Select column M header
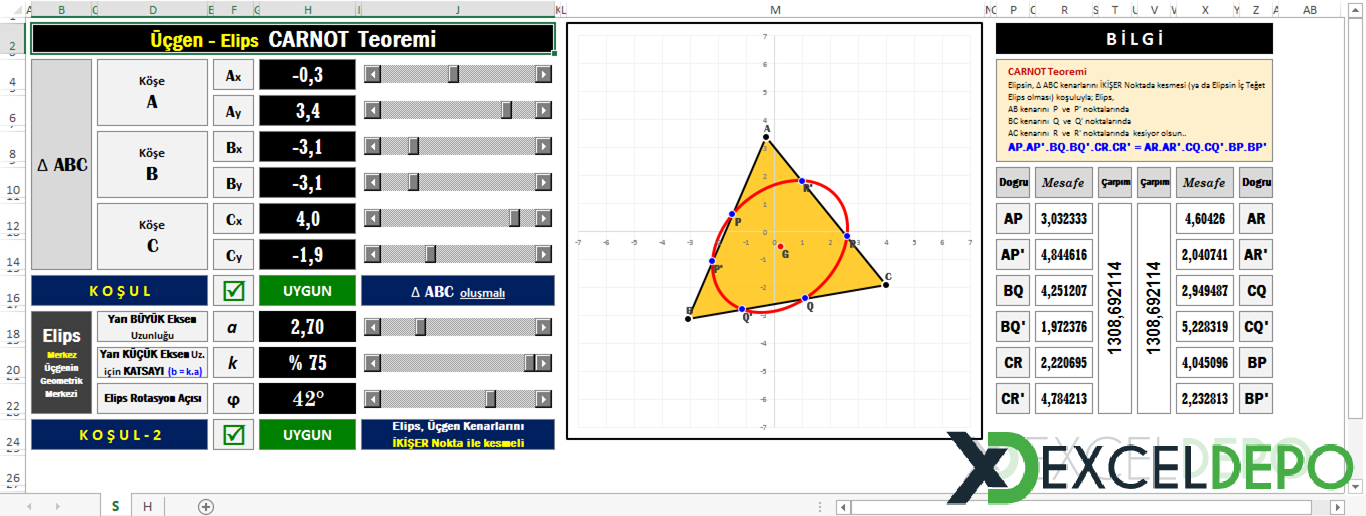 pos(775,10)
